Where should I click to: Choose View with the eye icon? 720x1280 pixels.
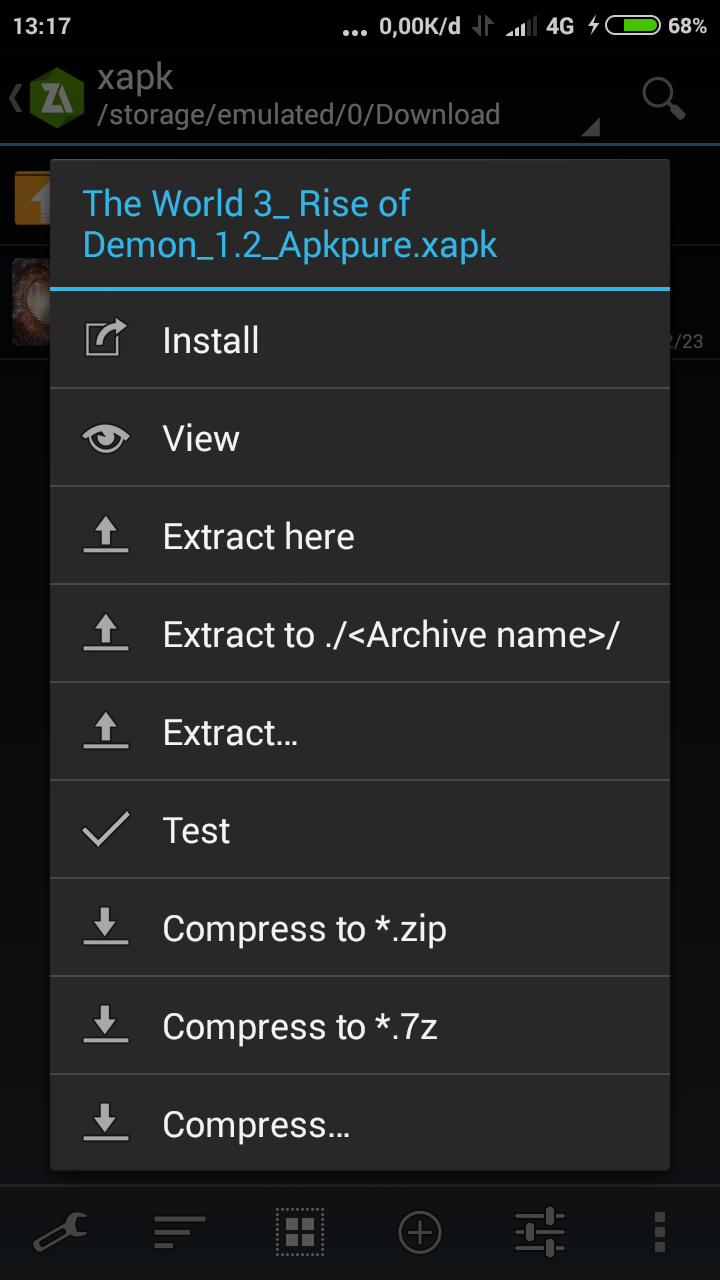(360, 438)
